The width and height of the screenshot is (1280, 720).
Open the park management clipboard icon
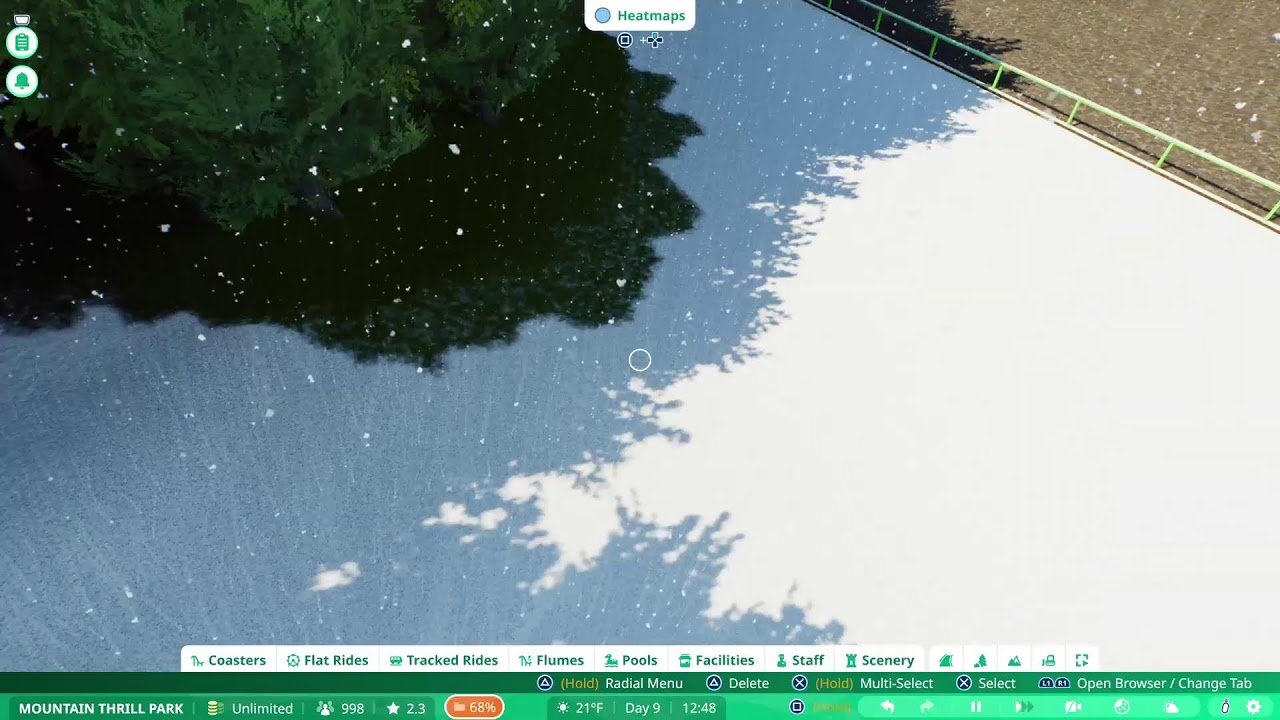point(22,43)
